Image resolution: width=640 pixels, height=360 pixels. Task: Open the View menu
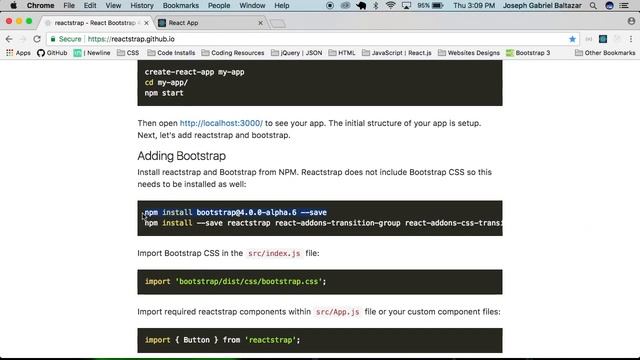click(113, 5)
